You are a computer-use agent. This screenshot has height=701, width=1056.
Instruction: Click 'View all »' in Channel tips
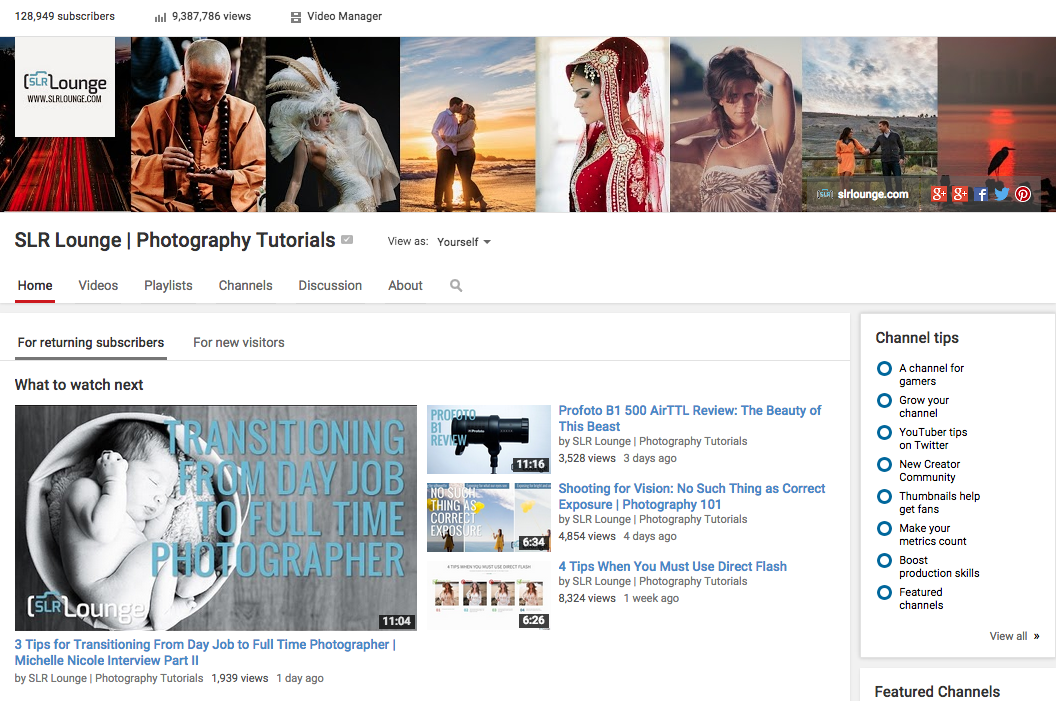1014,636
